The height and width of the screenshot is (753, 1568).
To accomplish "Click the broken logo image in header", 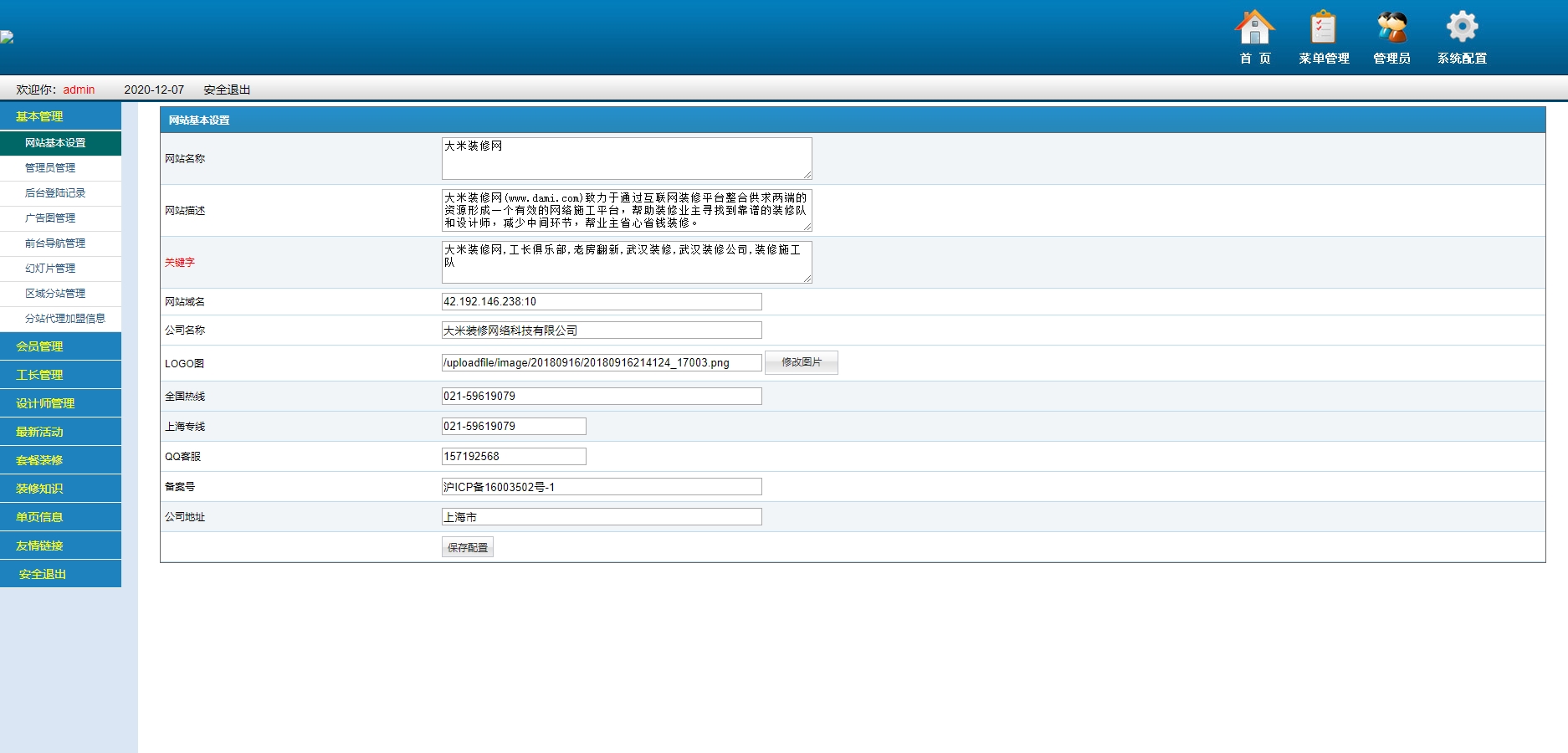I will click(x=7, y=37).
